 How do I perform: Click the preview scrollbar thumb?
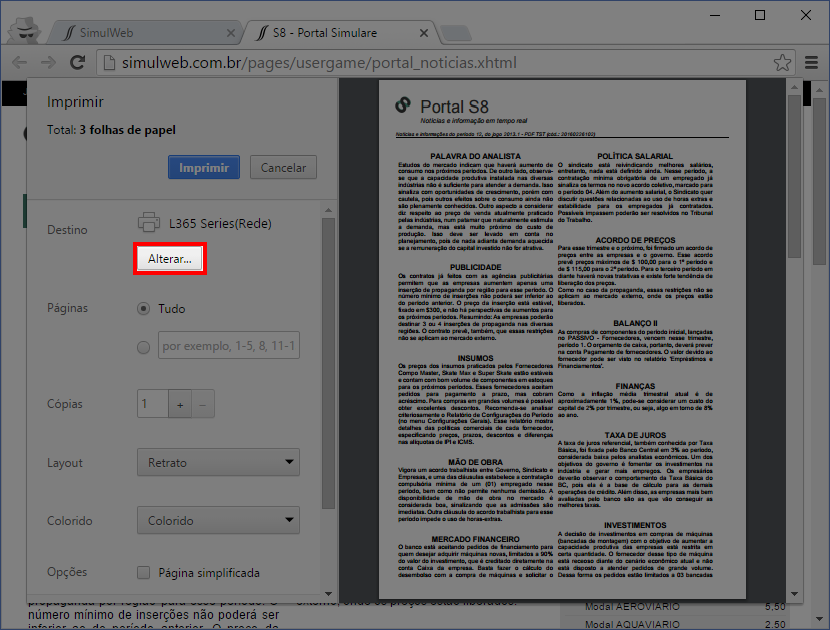pyautogui.click(x=795, y=176)
